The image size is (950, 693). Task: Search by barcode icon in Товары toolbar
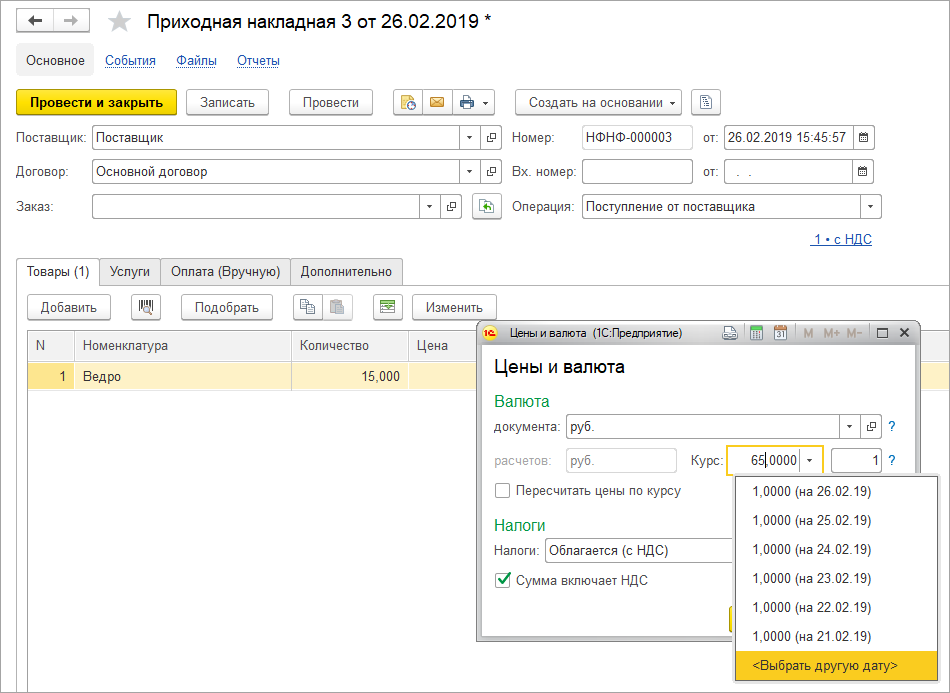pos(146,307)
